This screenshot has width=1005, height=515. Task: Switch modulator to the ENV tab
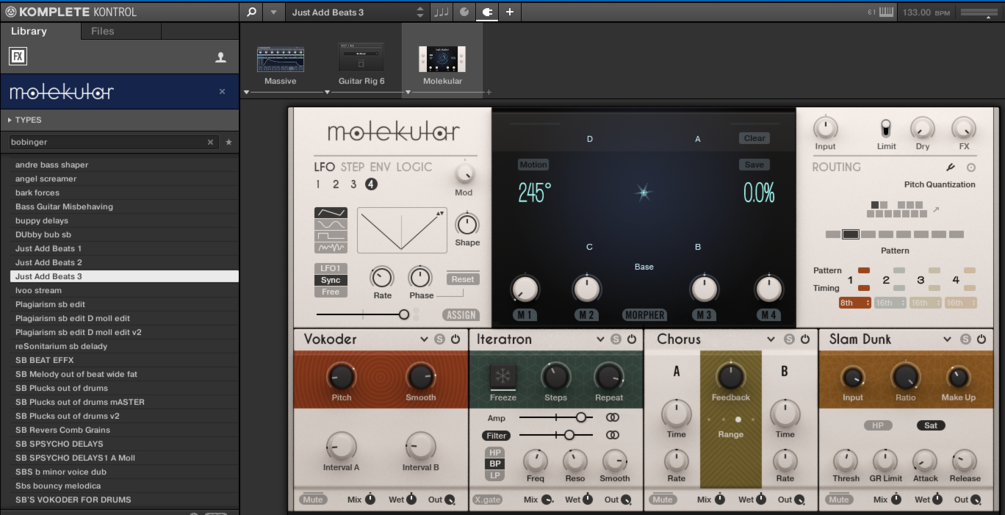(380, 167)
